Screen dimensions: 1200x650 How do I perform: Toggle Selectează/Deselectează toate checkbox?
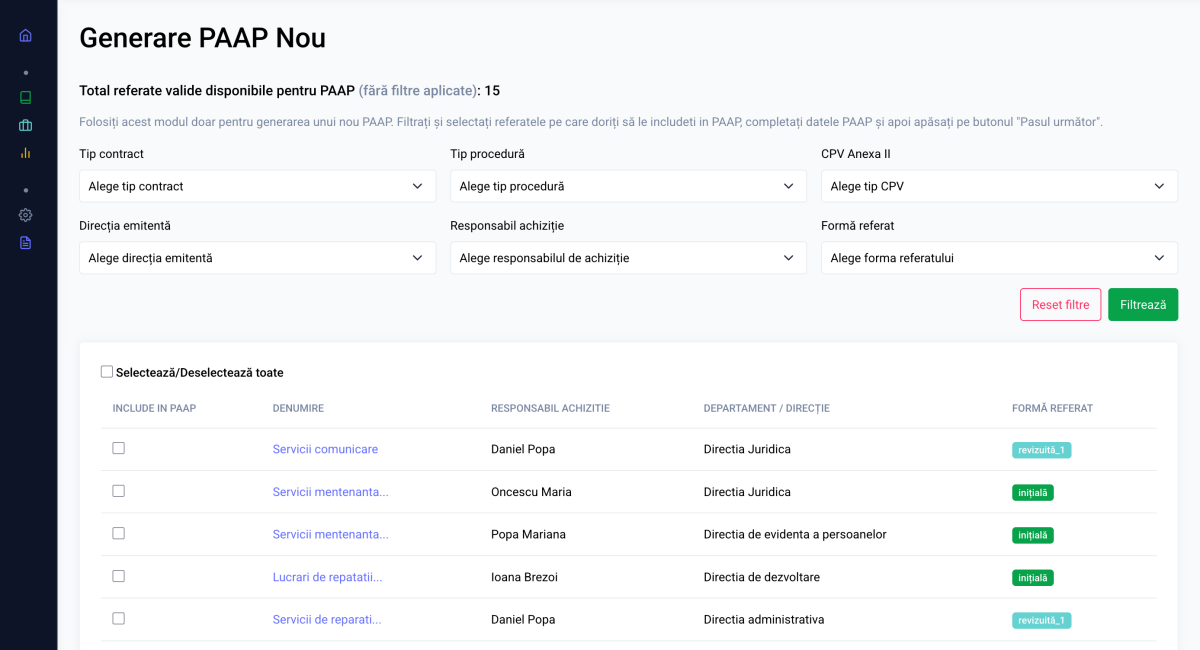[107, 372]
